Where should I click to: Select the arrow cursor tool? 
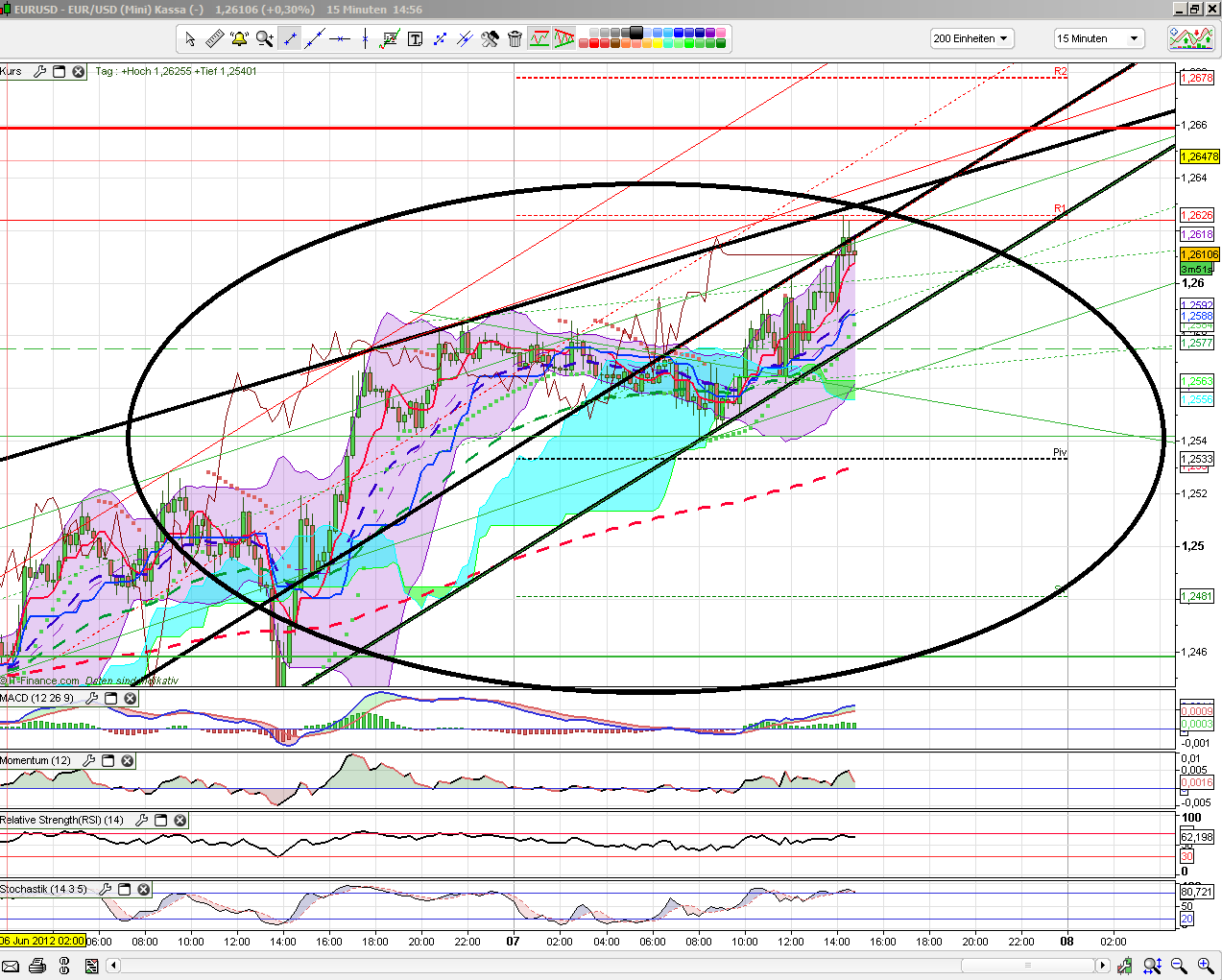pyautogui.click(x=190, y=38)
